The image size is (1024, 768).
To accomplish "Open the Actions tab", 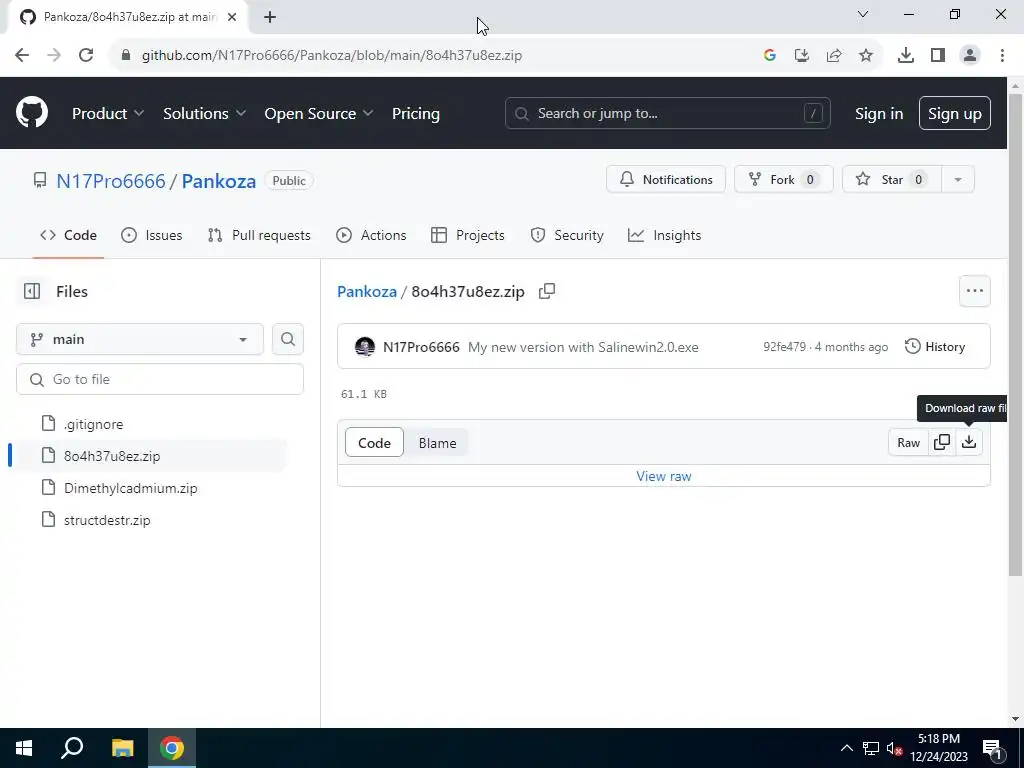I will click(371, 235).
